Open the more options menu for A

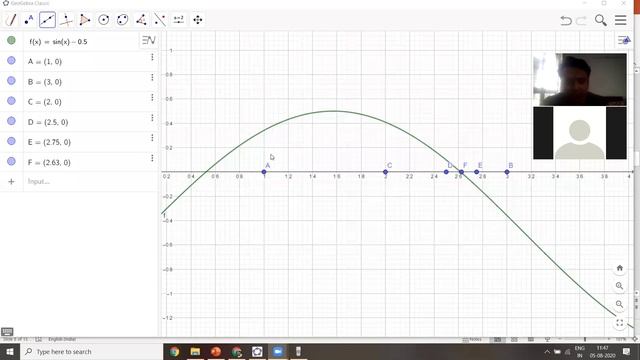[152, 57]
